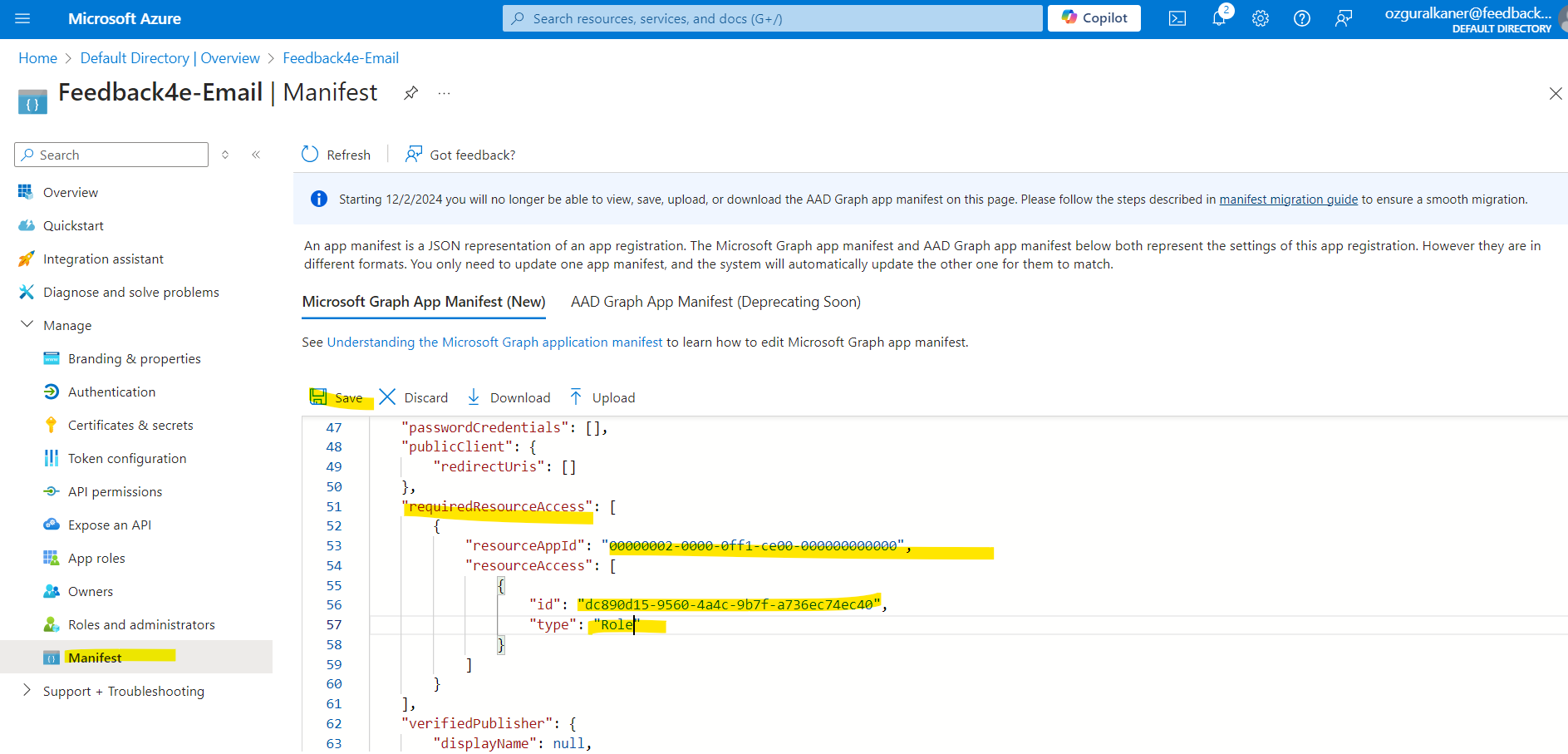This screenshot has width=1568, height=754.
Task: Click the help question mark icon
Action: 1302,18
